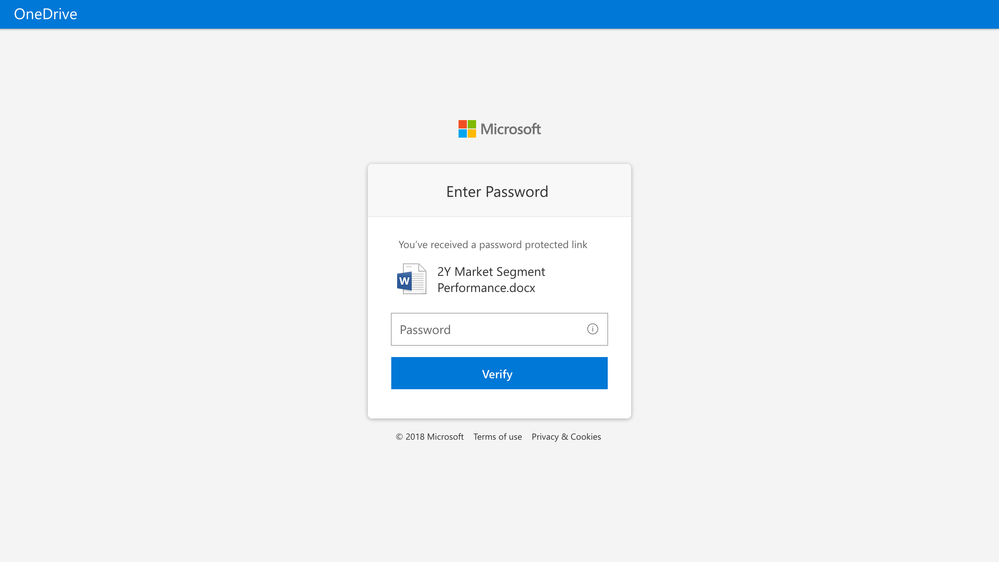Screen dimensions: 999x562
Task: Open the Terms of use link
Action: tap(497, 437)
